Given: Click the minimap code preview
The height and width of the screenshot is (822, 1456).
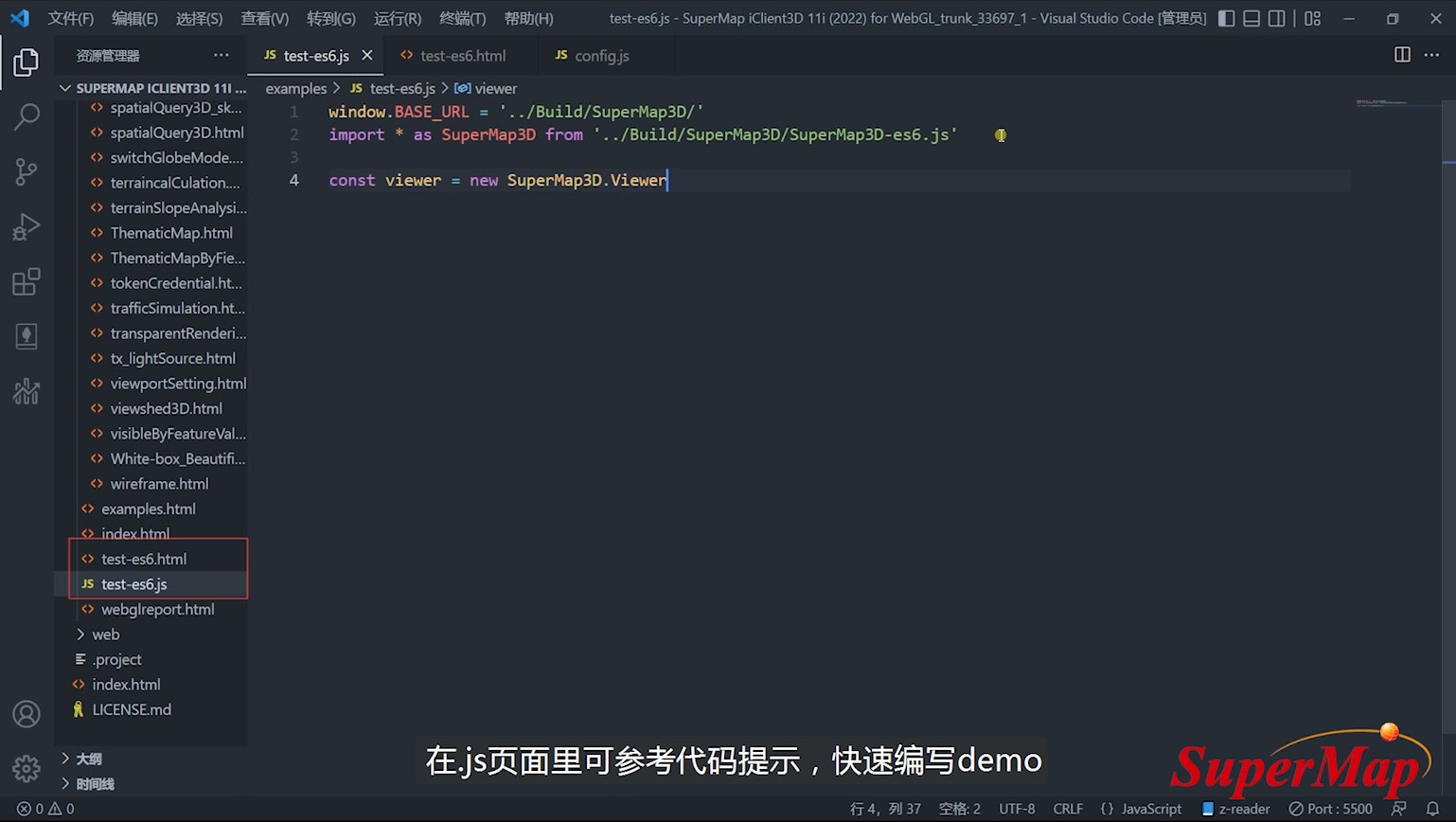Looking at the screenshot, I should click(x=1382, y=102).
